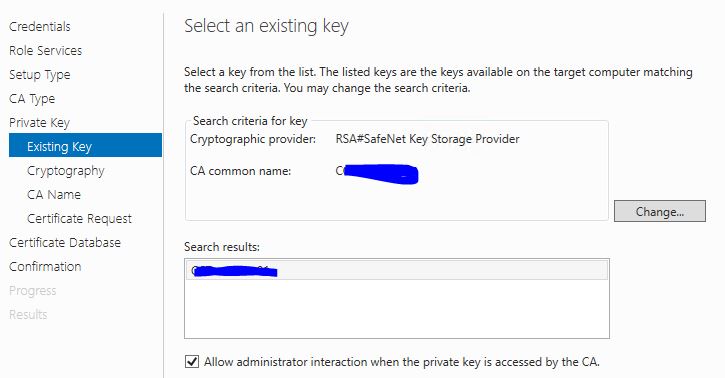Click the Change... button for search criteria
725x378 pixels.
click(x=660, y=211)
